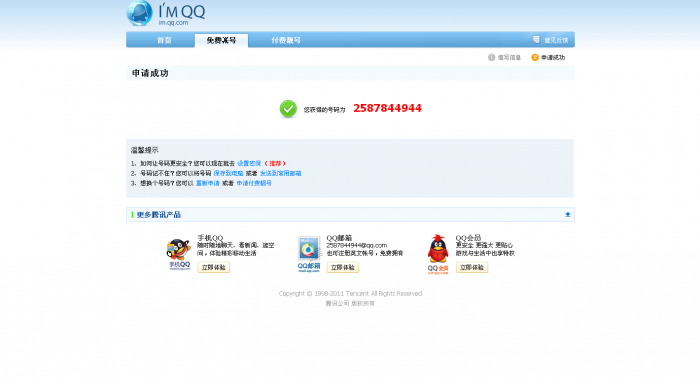Click the QQ邮箱 mail icon
Image resolution: width=700 pixels, height=379 pixels.
pos(309,254)
